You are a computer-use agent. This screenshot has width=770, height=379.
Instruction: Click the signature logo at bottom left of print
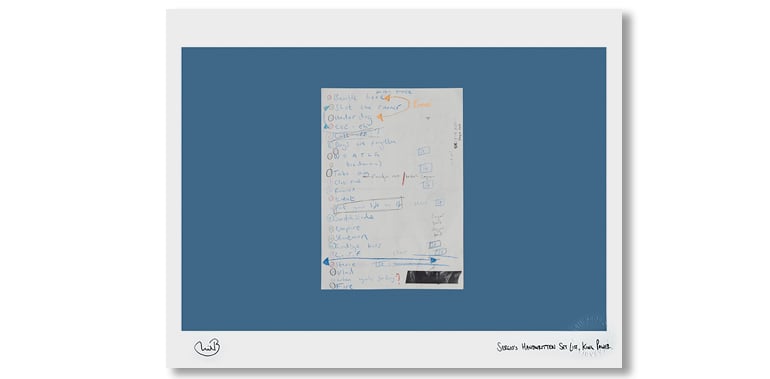tap(207, 348)
